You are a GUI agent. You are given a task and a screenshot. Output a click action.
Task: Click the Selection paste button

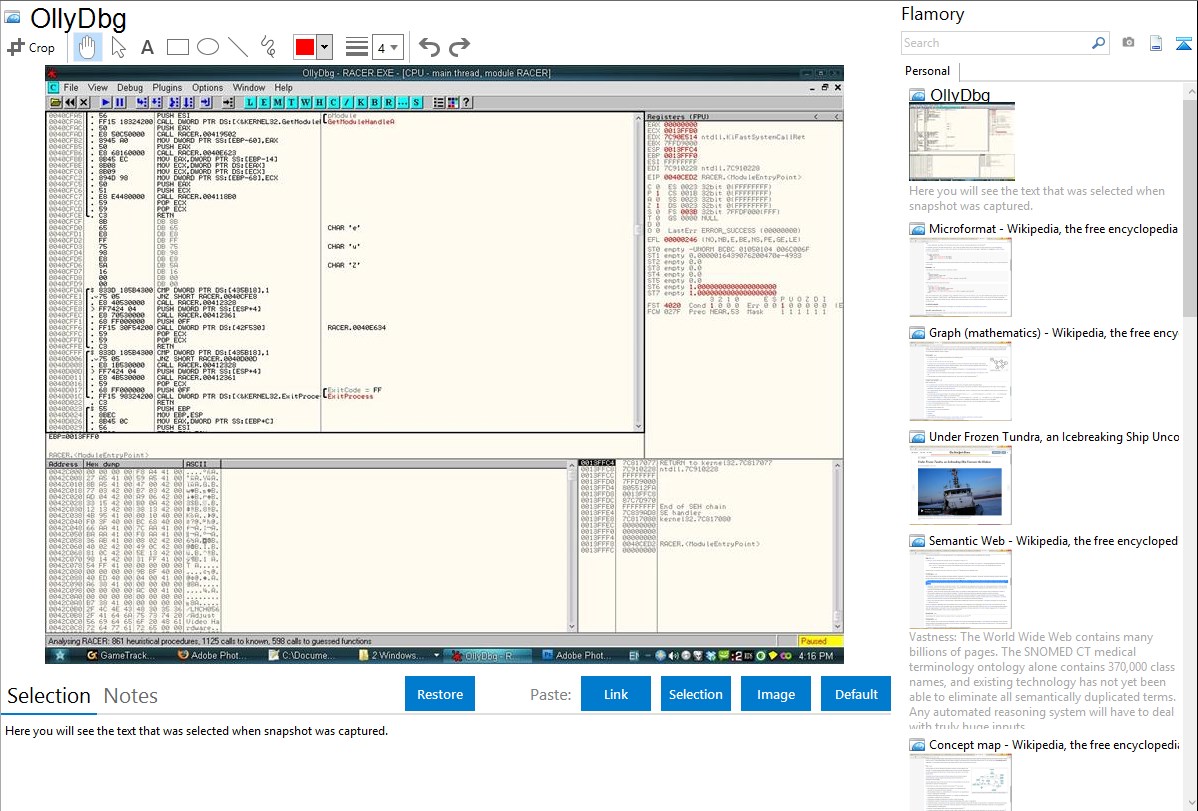tap(695, 694)
